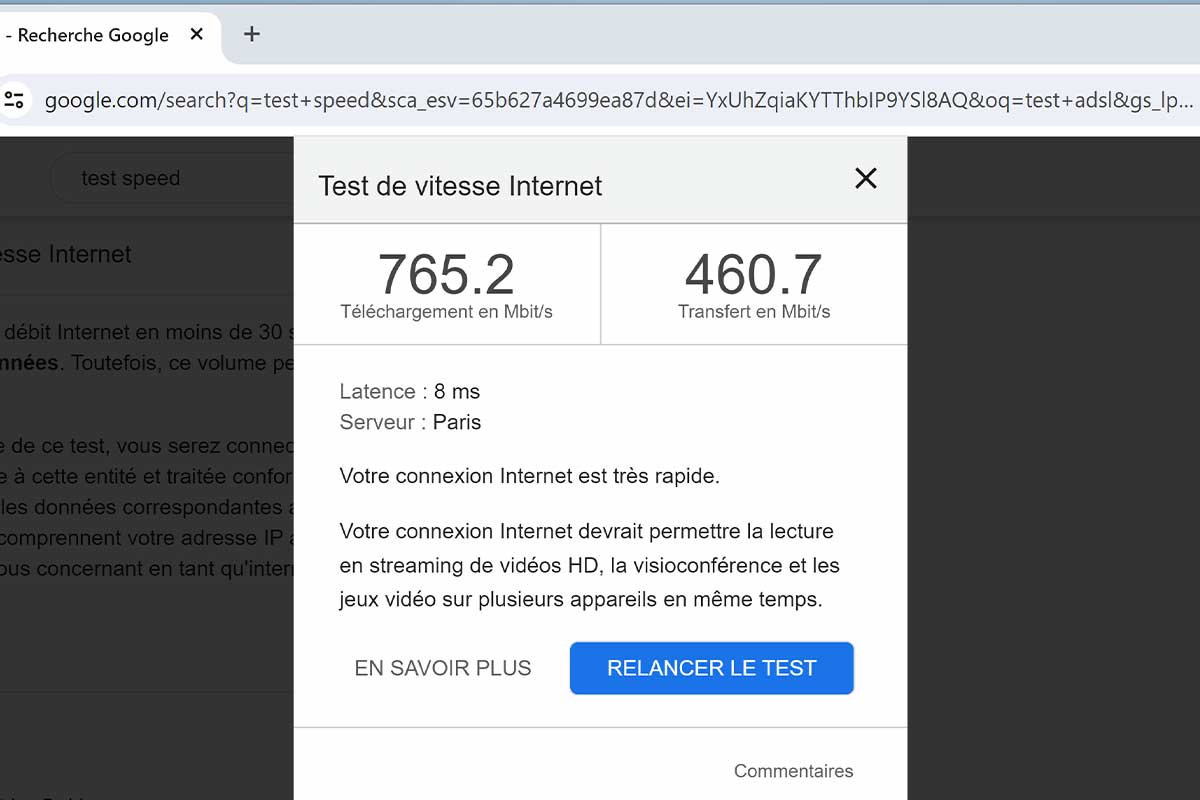Click the streaming vidéos HD description paragraph
This screenshot has height=800, width=1200.
tap(590, 566)
